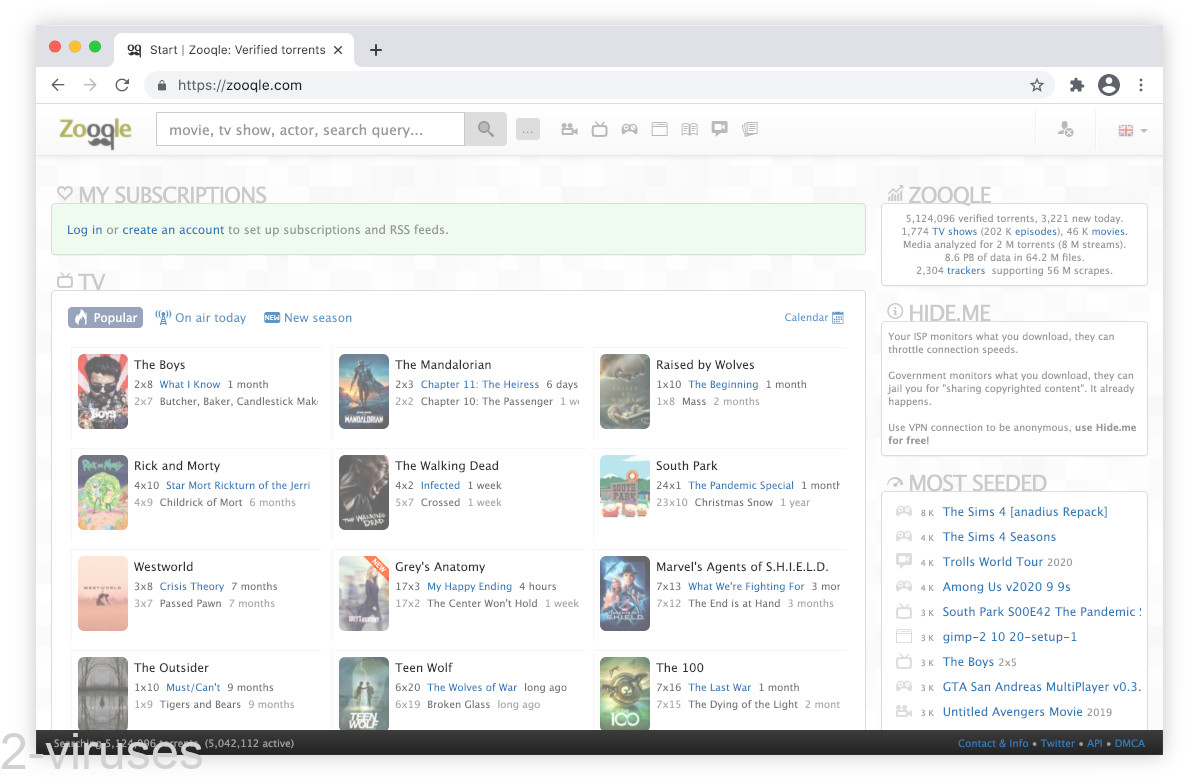Open the Books category icon
Viewport: 1200px width, 780px height.
689,129
